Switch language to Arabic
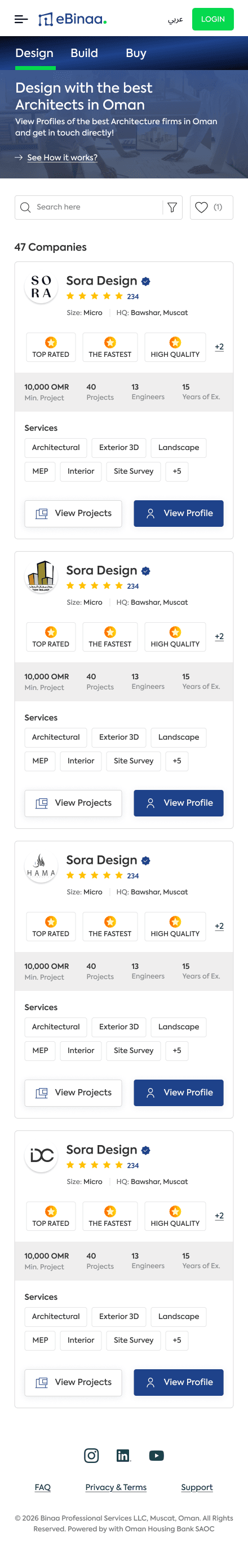 [x=175, y=19]
